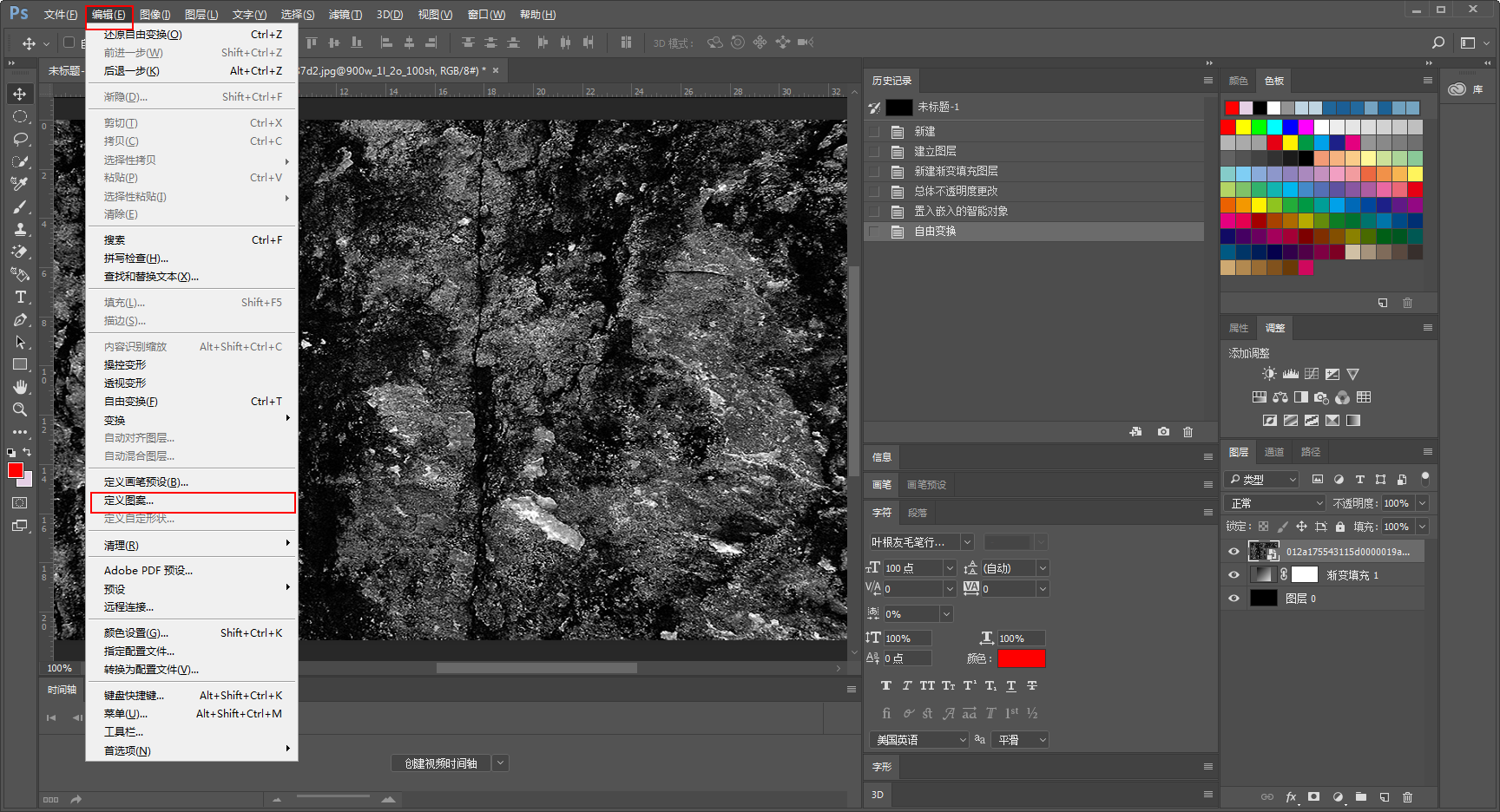Viewport: 1500px width, 812px height.
Task: Add a Brightness/Contrast adjustment
Action: pos(1269,374)
